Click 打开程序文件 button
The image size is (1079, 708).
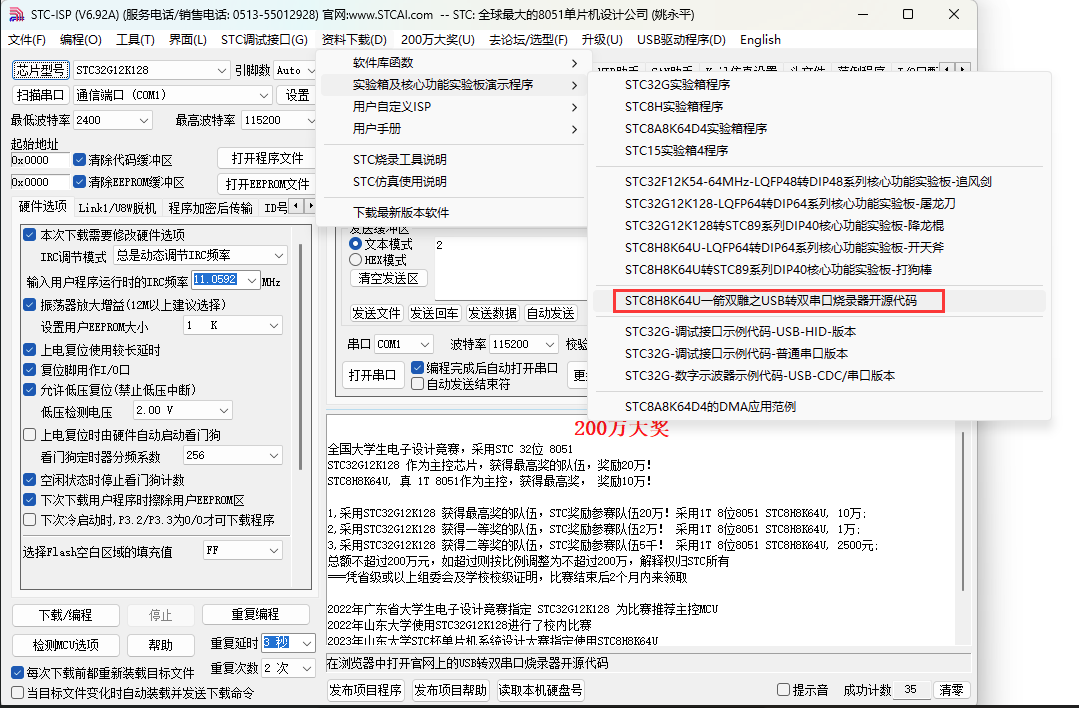click(x=267, y=158)
